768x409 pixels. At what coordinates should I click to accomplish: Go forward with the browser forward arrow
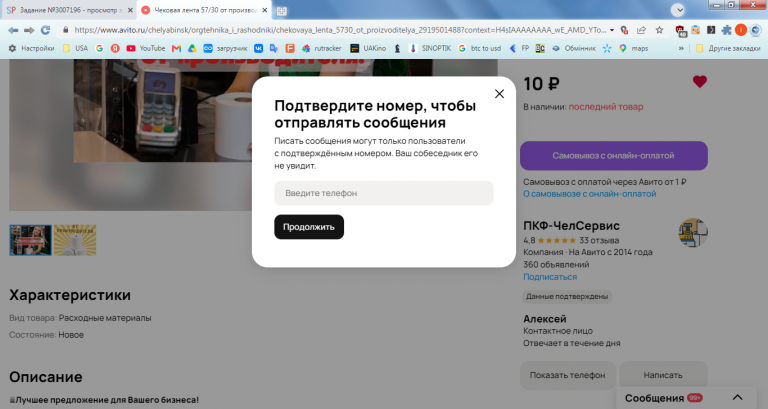point(29,30)
